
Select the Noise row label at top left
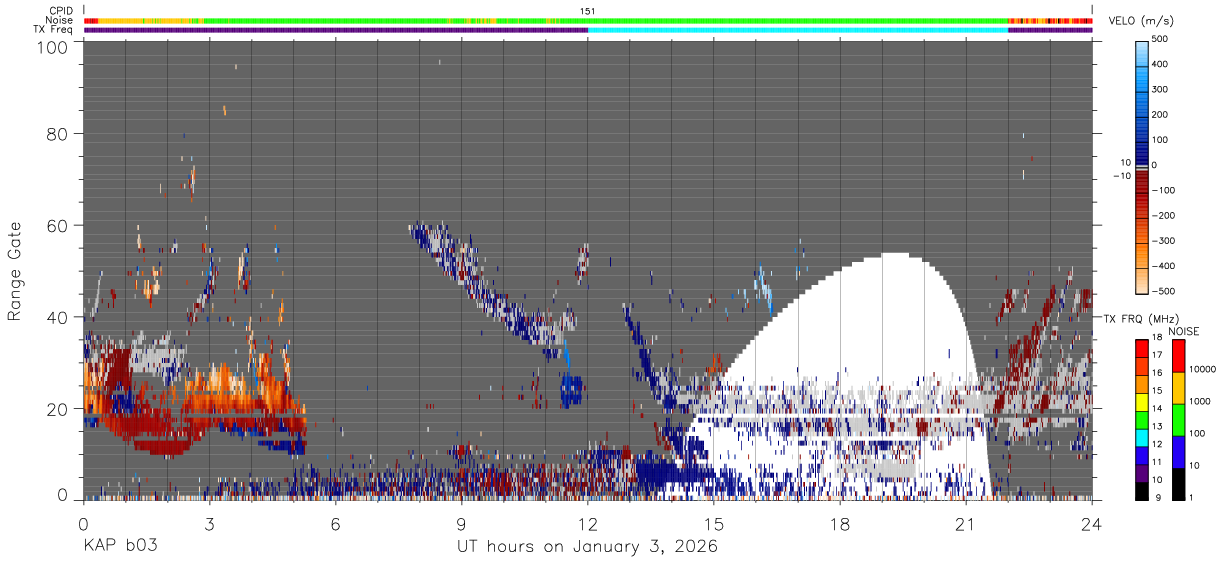pyautogui.click(x=59, y=20)
